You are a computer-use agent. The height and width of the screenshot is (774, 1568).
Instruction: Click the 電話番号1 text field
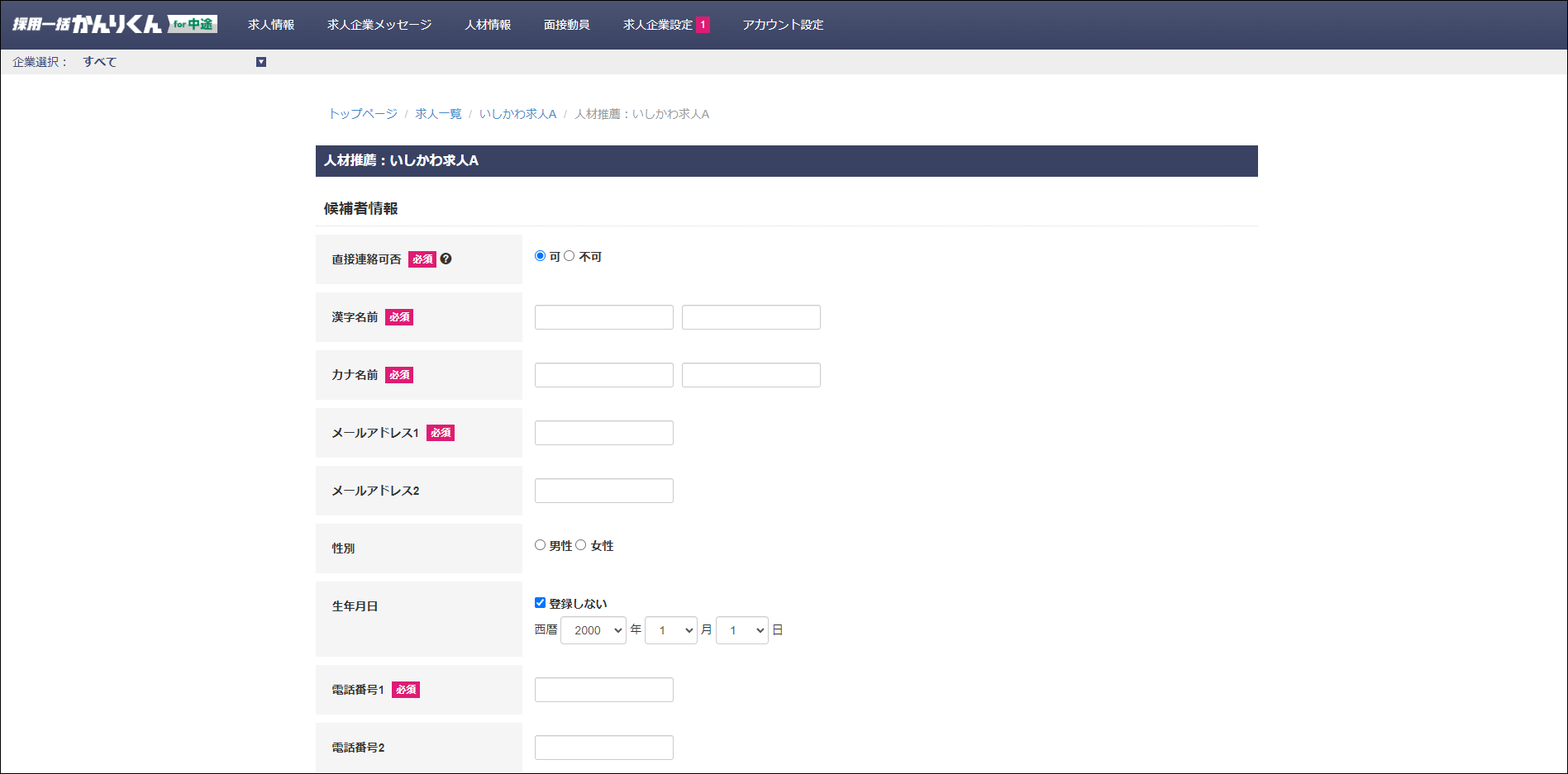(604, 690)
